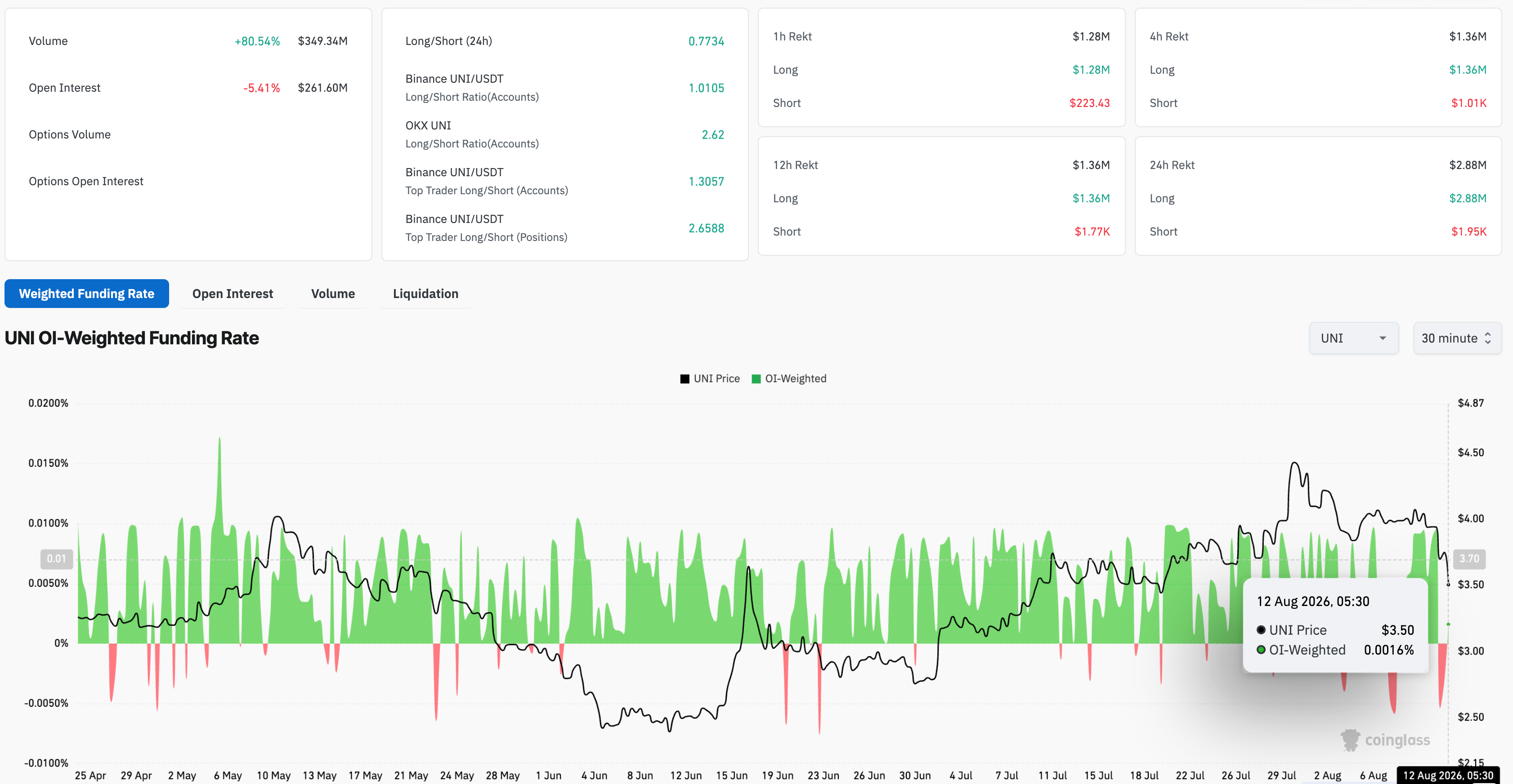
Task: Click the OKX ratio value 2.62
Action: (x=712, y=135)
